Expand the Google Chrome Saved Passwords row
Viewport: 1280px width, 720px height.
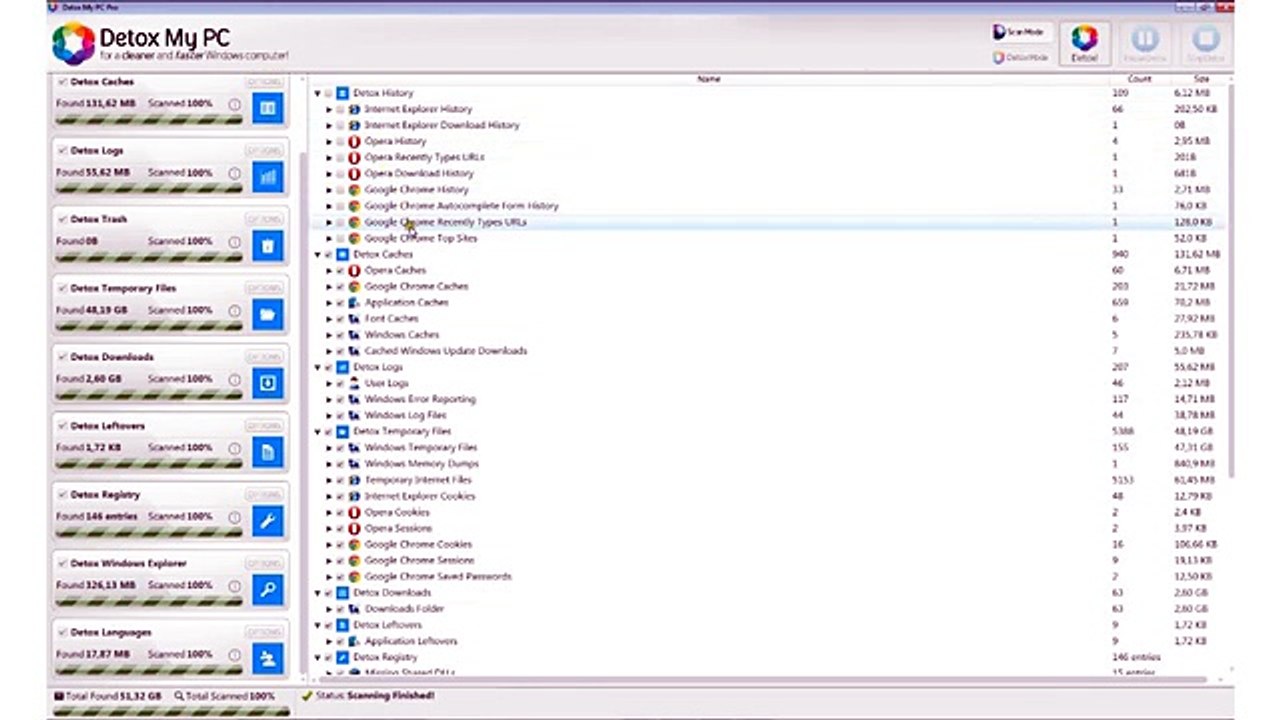(x=329, y=577)
